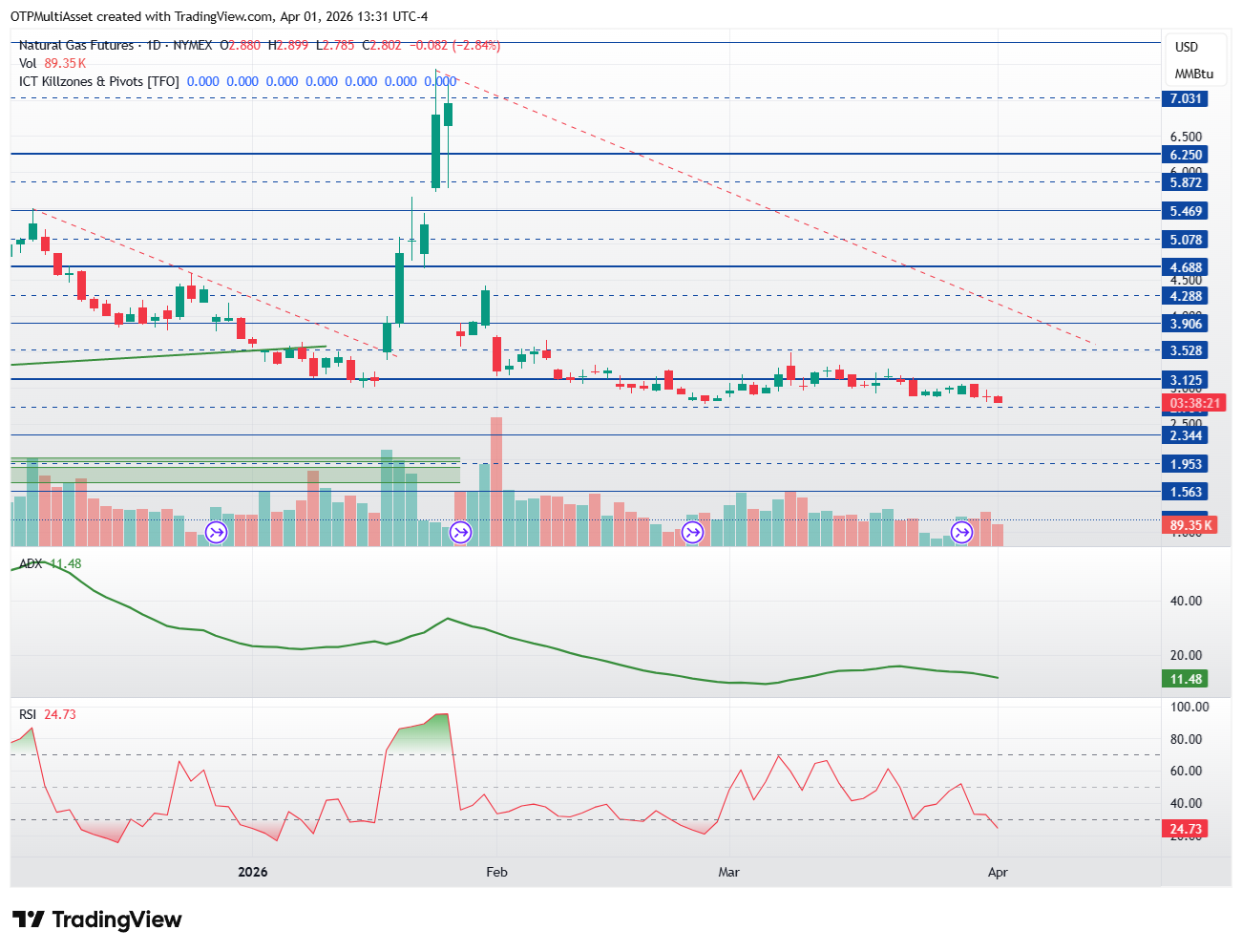The width and height of the screenshot is (1242, 952).
Task: Select the 7.031 price level label
Action: pyautogui.click(x=1186, y=99)
